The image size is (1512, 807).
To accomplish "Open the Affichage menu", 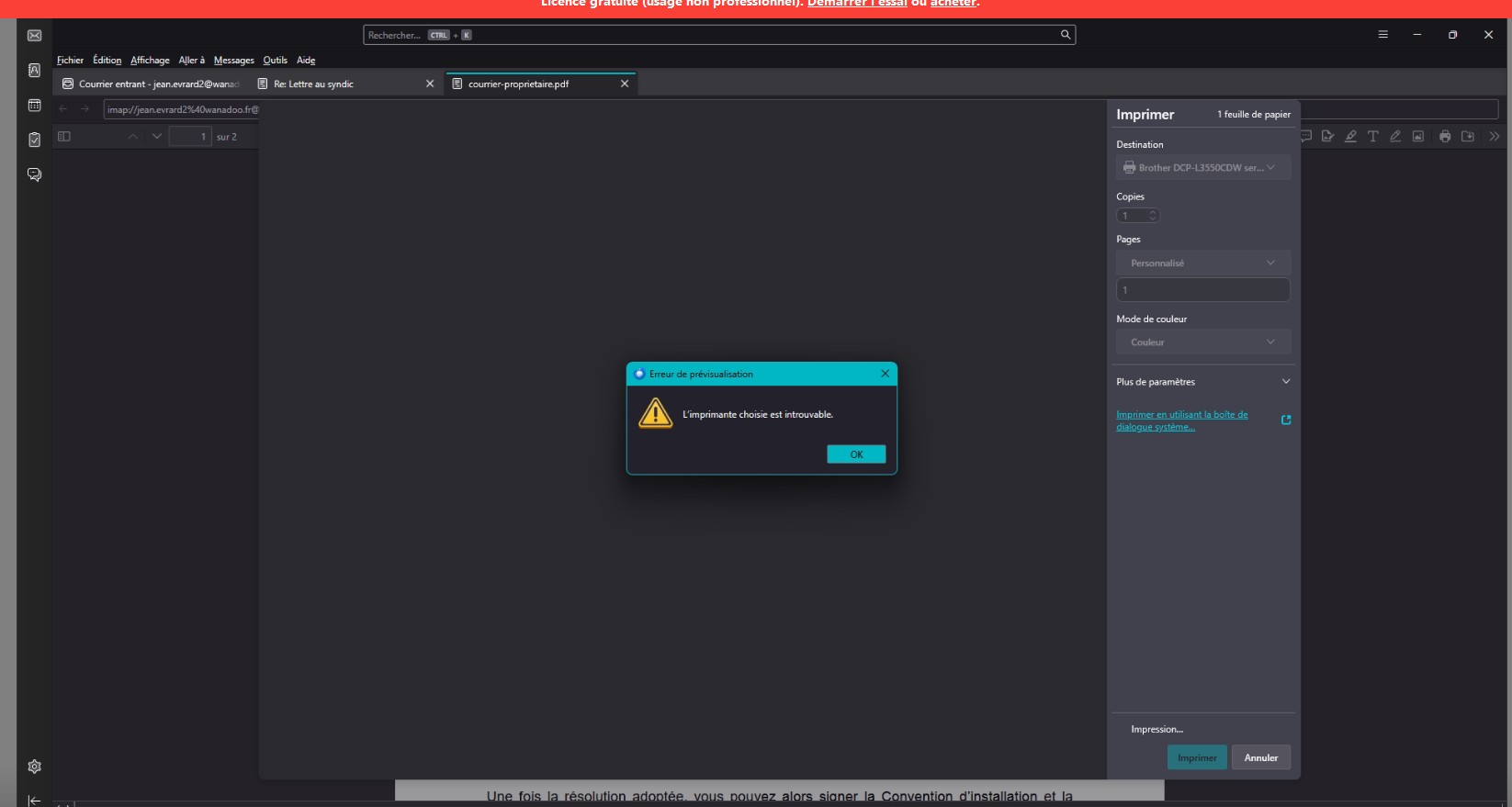I will click(150, 61).
